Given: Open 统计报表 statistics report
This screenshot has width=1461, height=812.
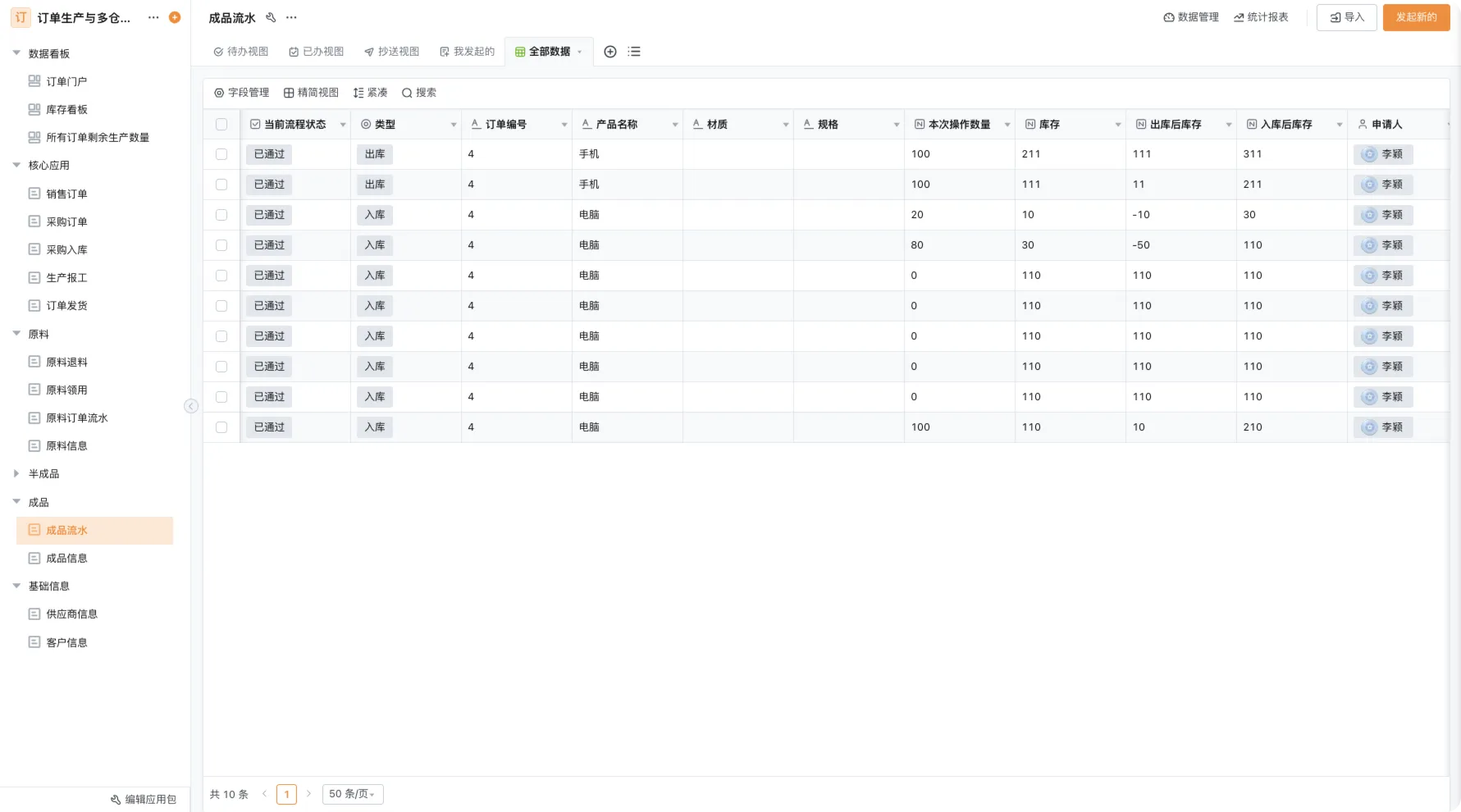Looking at the screenshot, I should [1261, 17].
